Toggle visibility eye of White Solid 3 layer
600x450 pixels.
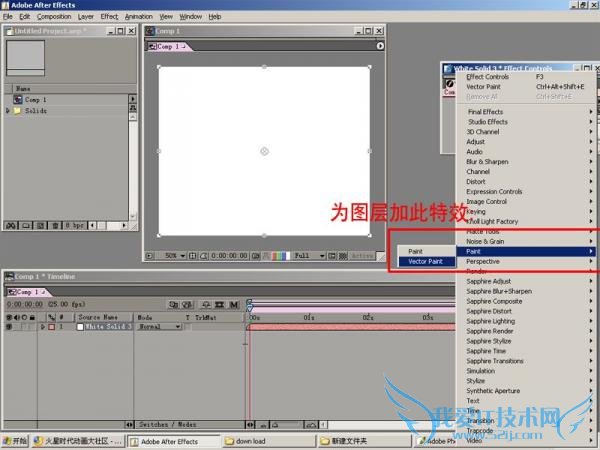click(9, 327)
